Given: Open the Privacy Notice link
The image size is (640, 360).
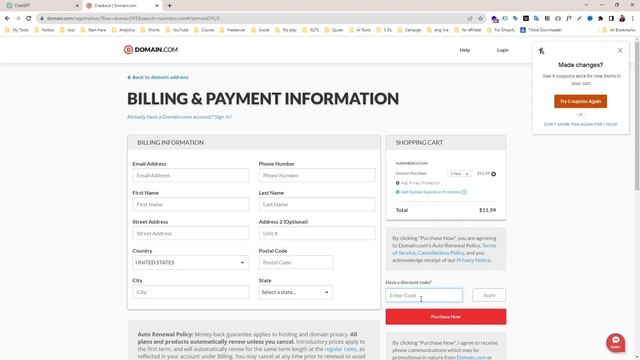Looking at the screenshot, I should click(473, 260).
